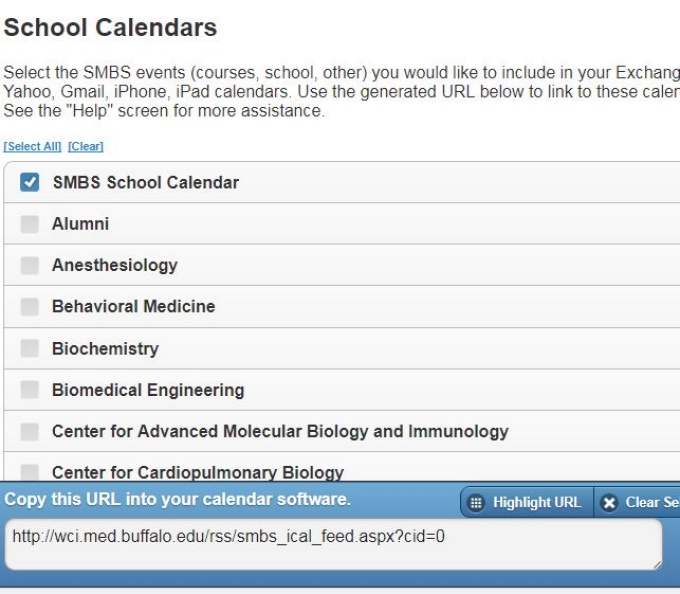Click the SMBS School Calendar label
Image resolution: width=680 pixels, height=594 pixels.
pyautogui.click(x=146, y=183)
